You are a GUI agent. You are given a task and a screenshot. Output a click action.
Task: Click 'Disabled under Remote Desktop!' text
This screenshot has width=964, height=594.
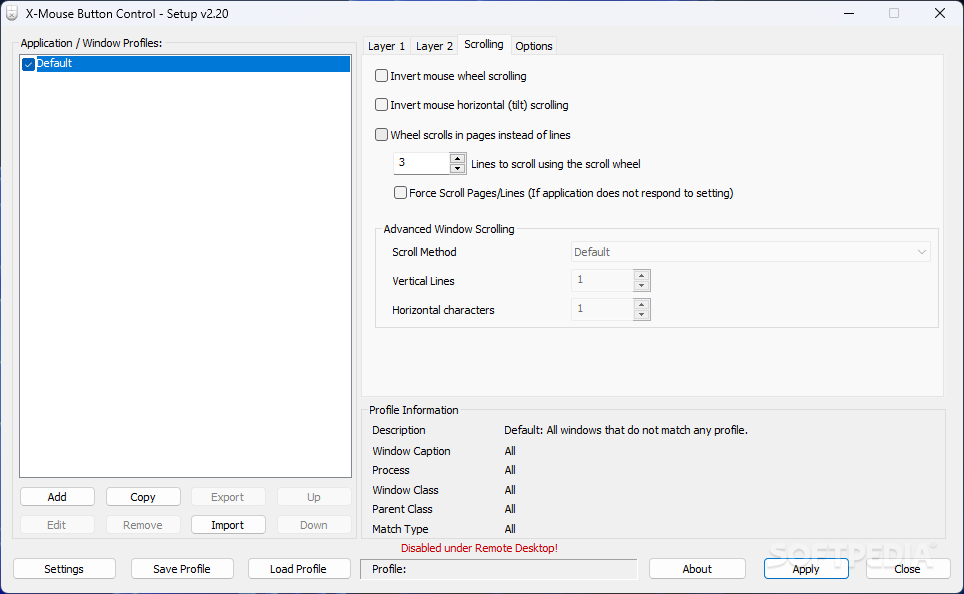[x=480, y=548]
